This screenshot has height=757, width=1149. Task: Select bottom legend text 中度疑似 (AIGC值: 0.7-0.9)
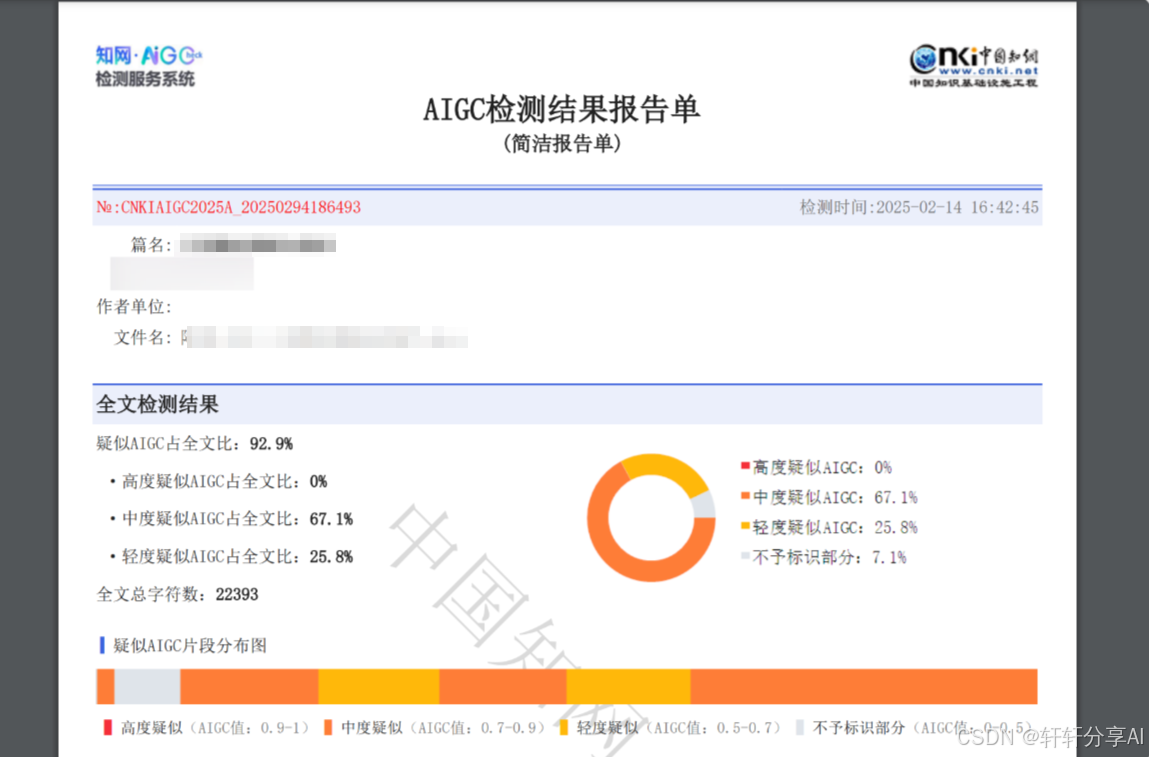(443, 728)
